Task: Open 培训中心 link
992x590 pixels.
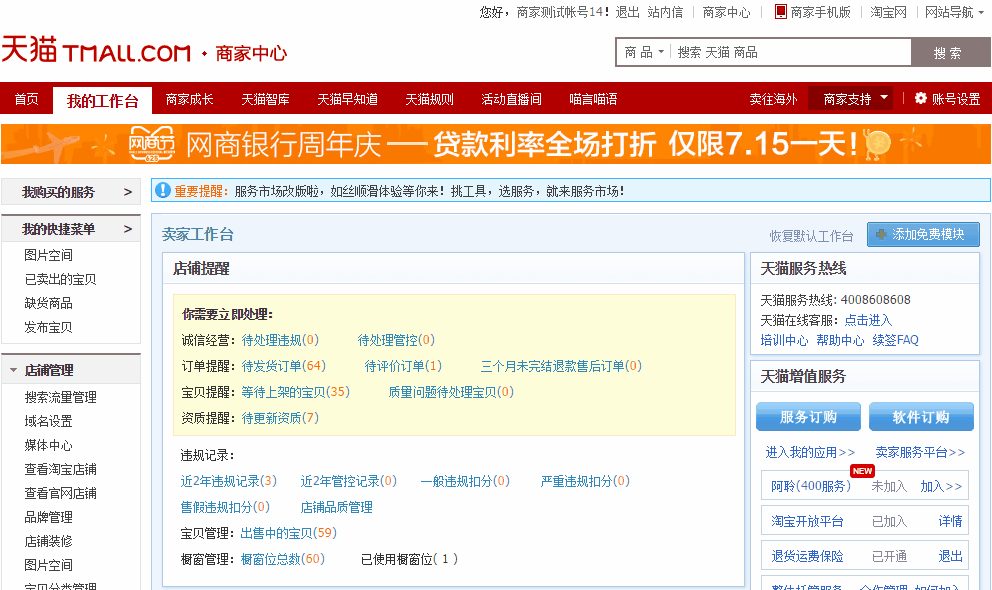Action: coord(784,340)
